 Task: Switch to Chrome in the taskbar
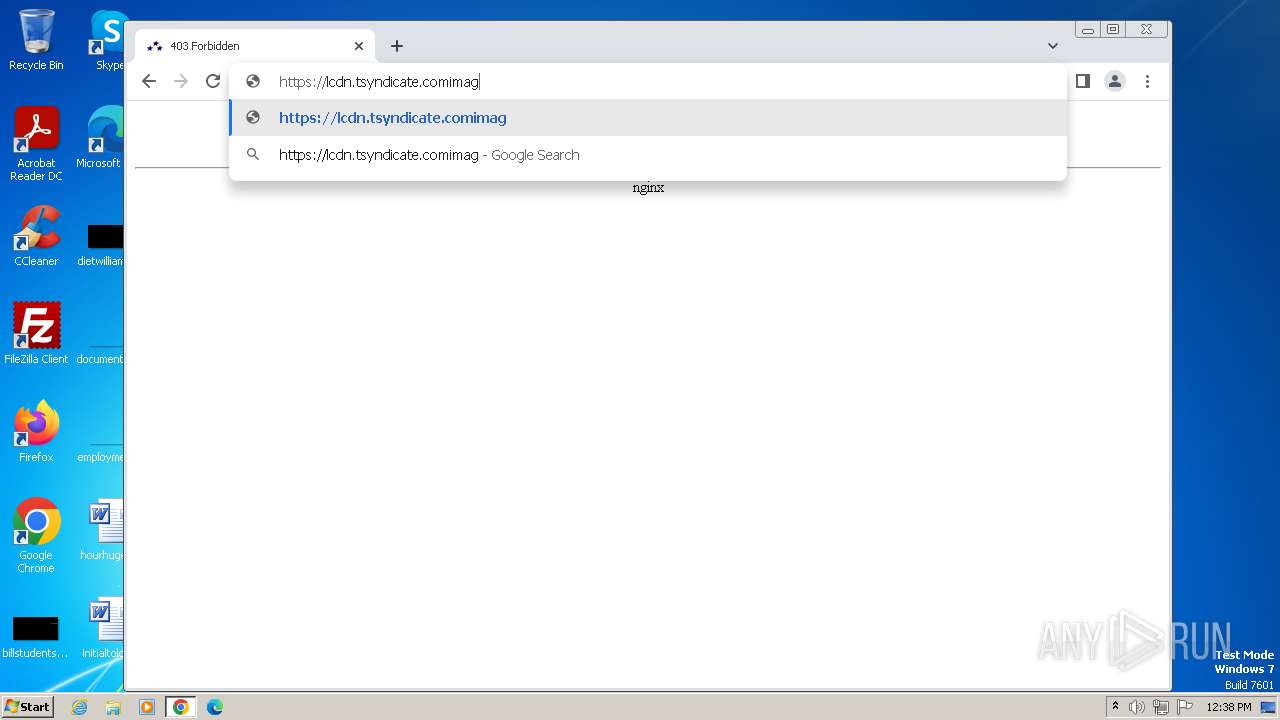coord(180,707)
